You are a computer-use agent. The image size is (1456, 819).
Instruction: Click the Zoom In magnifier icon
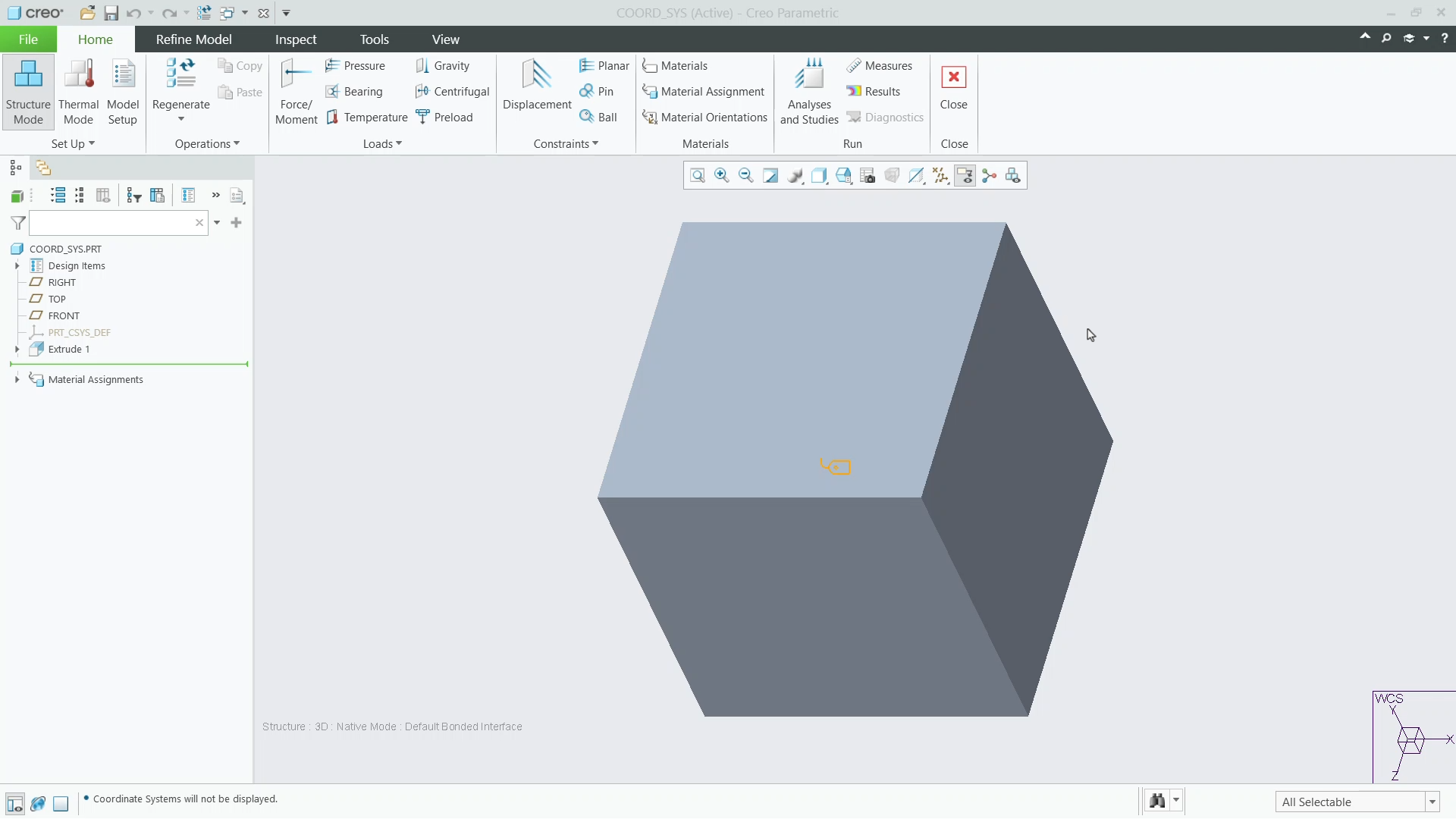tap(722, 176)
